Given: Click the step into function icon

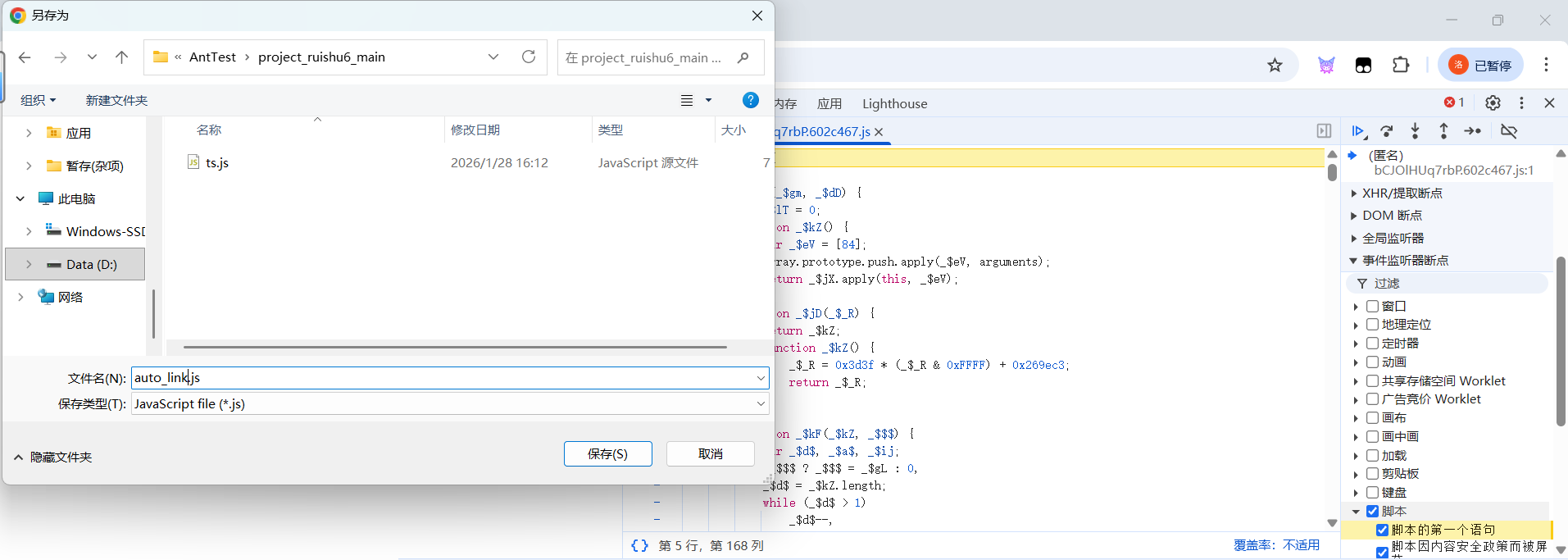Looking at the screenshot, I should click(x=1415, y=131).
